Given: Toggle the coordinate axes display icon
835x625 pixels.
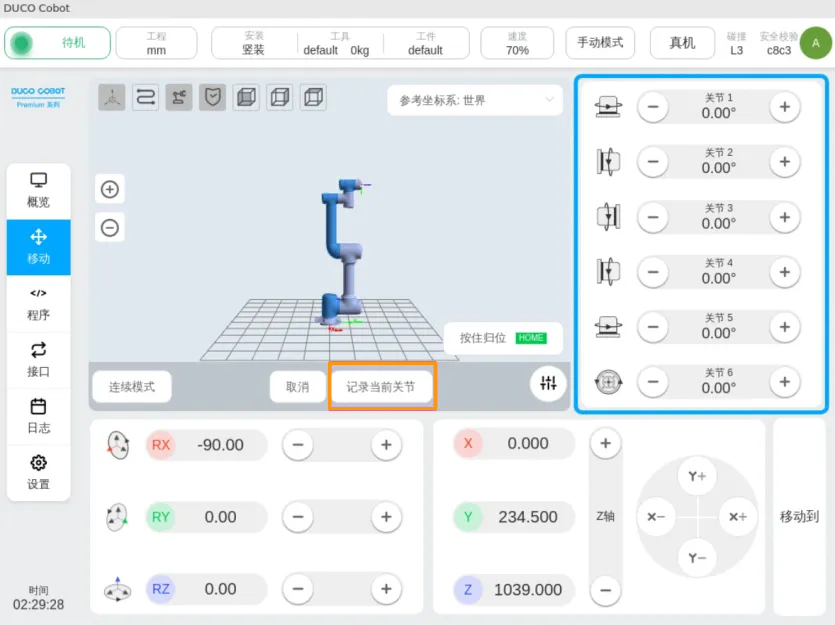Looking at the screenshot, I should [x=112, y=97].
